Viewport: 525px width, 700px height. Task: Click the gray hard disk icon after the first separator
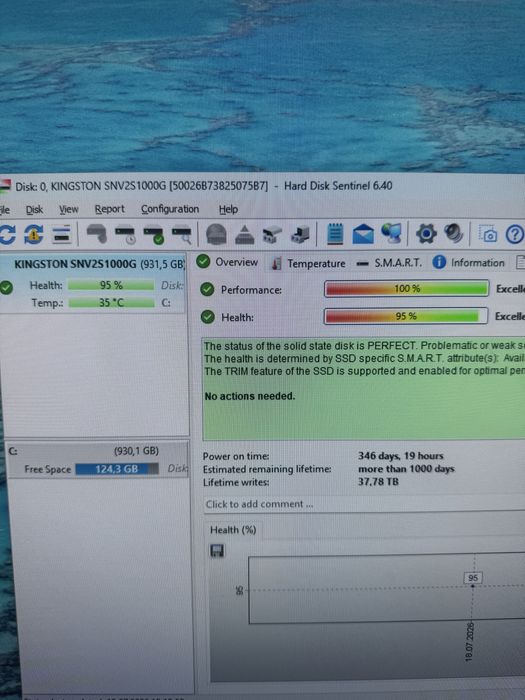tap(96, 233)
